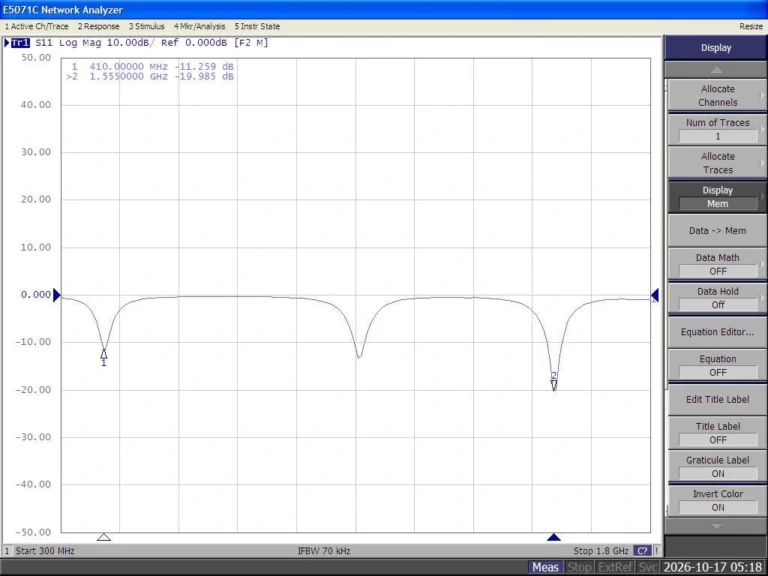Viewport: 768px width, 576px height.
Task: Click active marker 2 indicator on frequency axis
Action: point(554,537)
